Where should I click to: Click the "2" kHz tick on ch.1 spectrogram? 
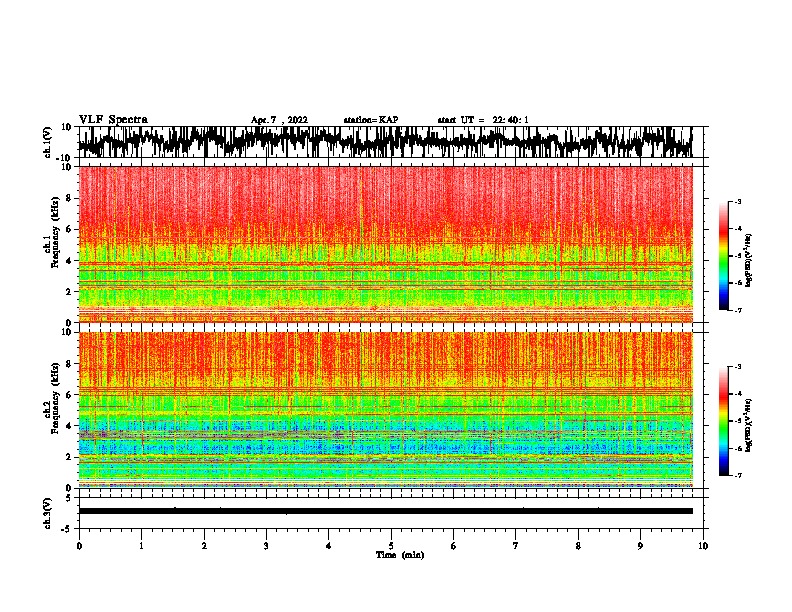tap(69, 291)
